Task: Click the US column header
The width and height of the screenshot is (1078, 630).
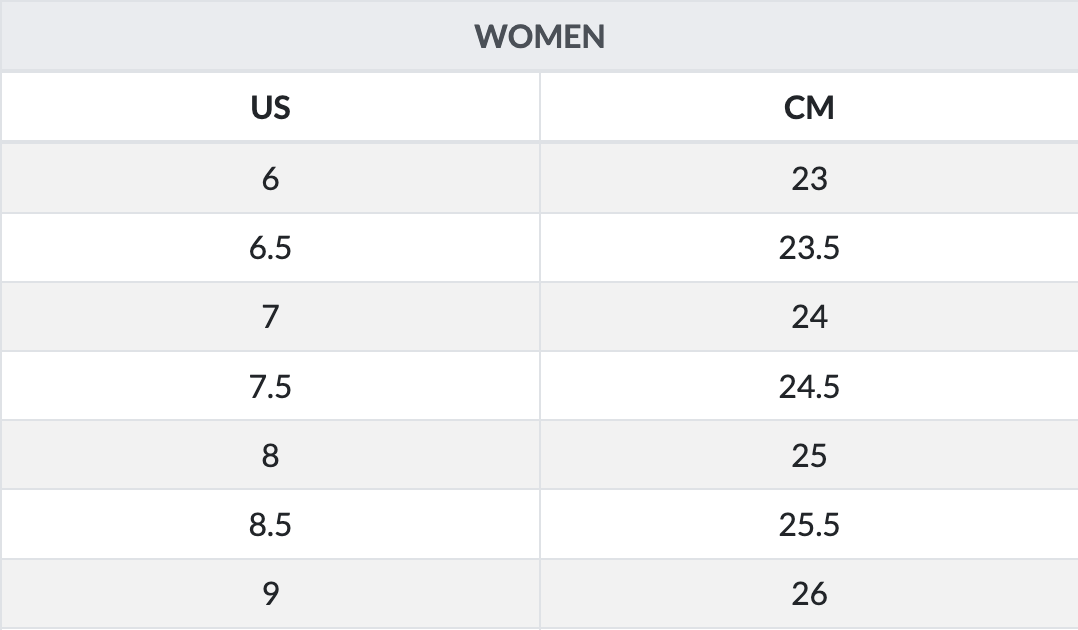Action: click(270, 107)
